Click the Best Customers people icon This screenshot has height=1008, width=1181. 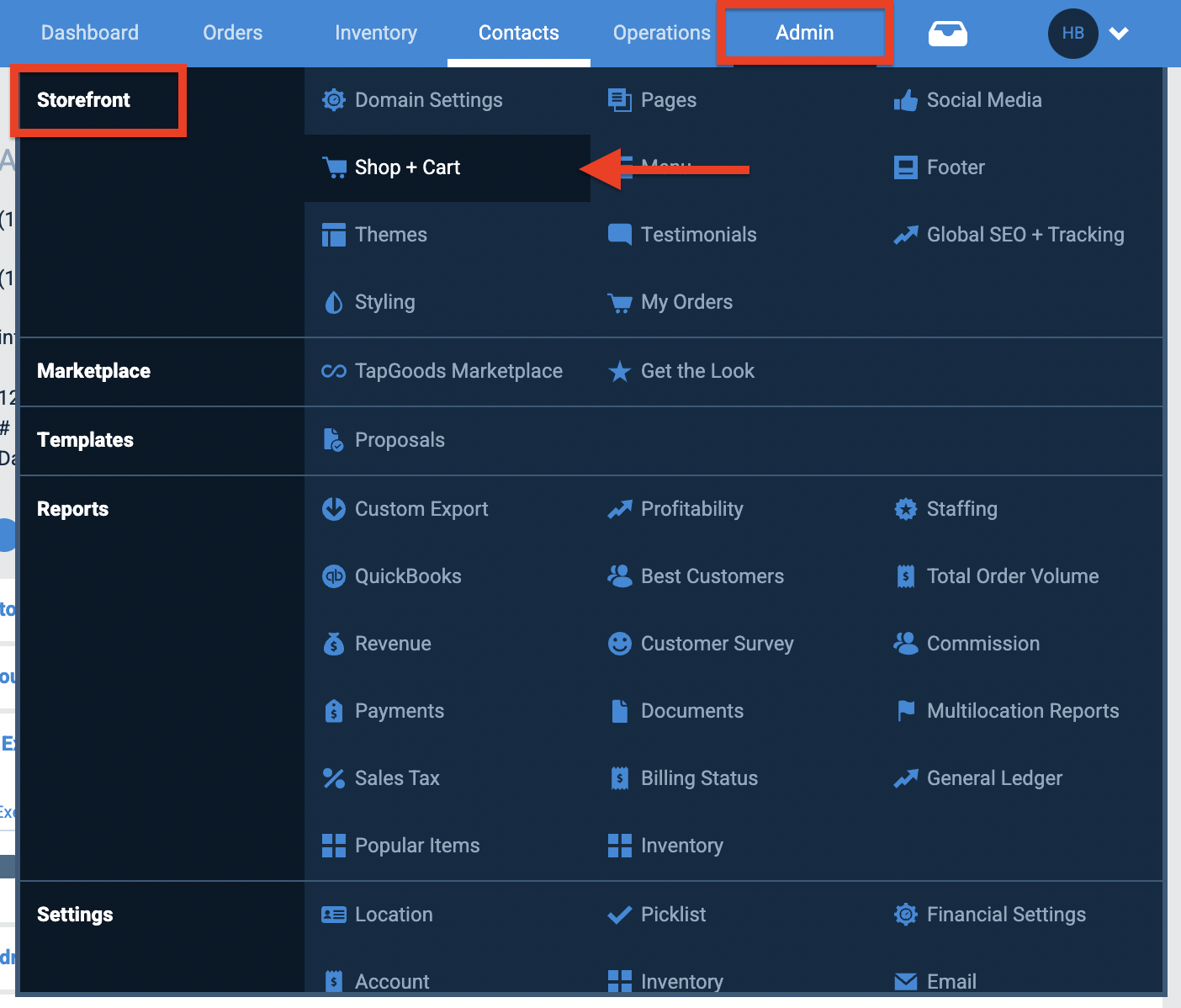[620, 576]
